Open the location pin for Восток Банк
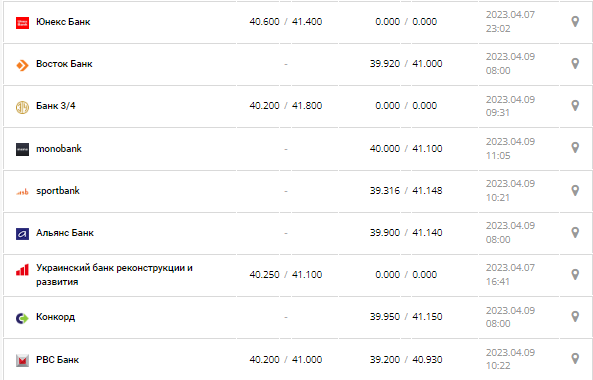 (x=575, y=64)
